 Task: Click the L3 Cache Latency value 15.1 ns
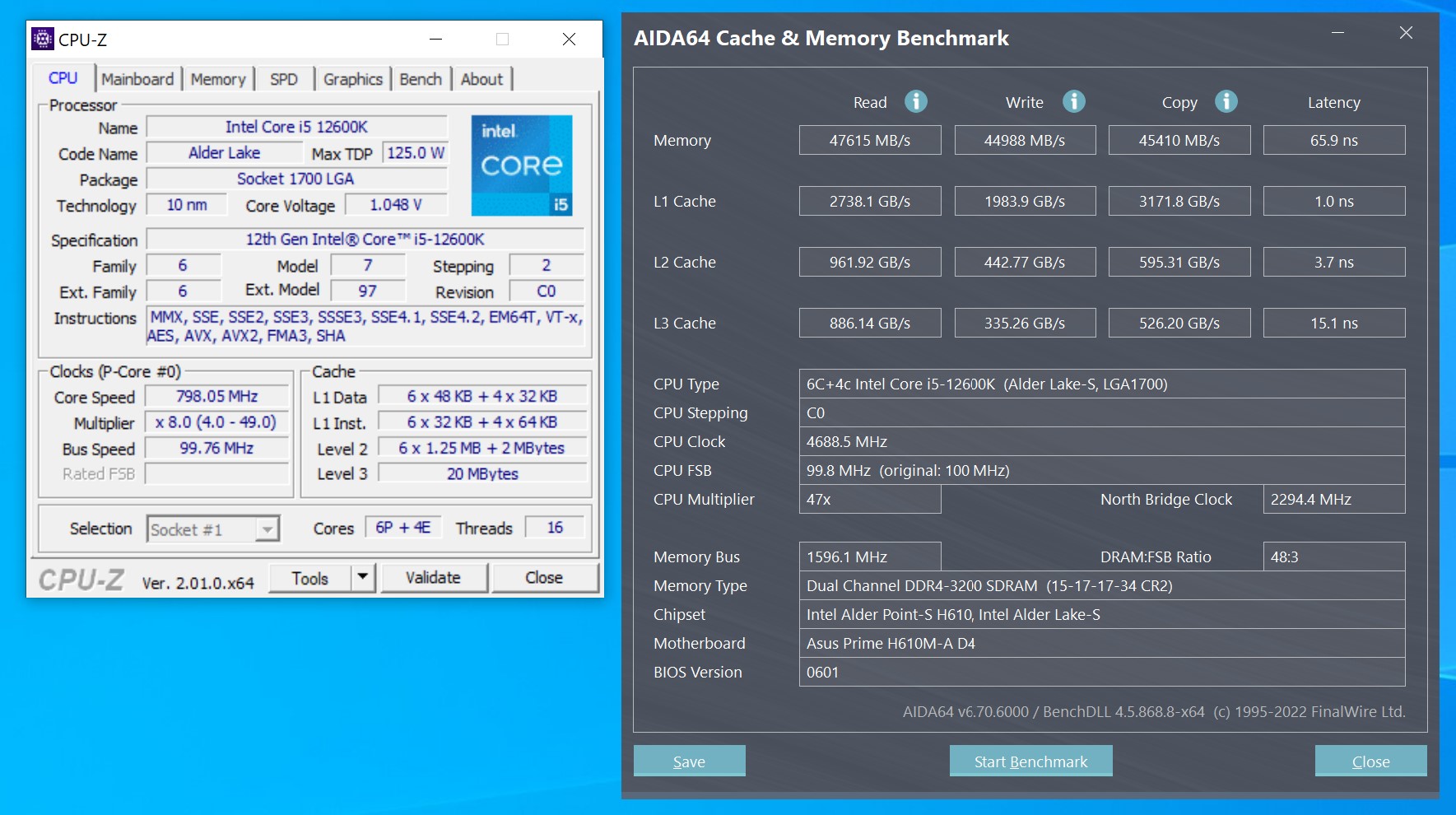(1334, 323)
